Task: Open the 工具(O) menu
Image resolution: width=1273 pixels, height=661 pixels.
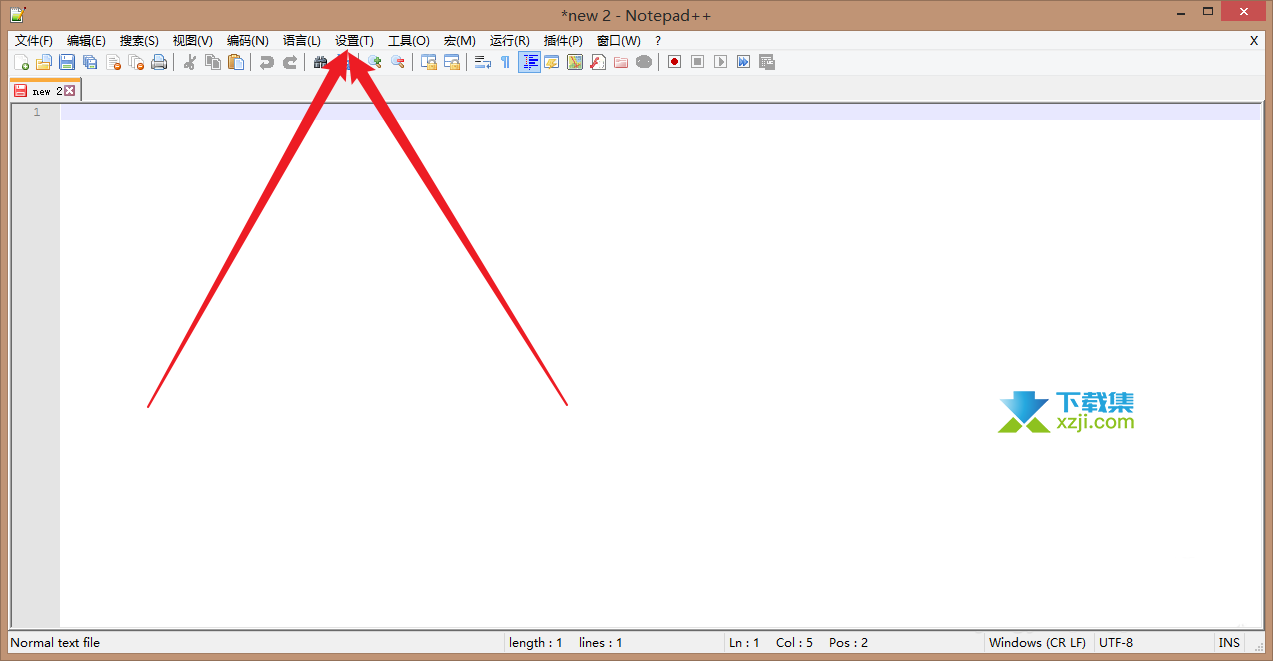Action: [x=408, y=41]
